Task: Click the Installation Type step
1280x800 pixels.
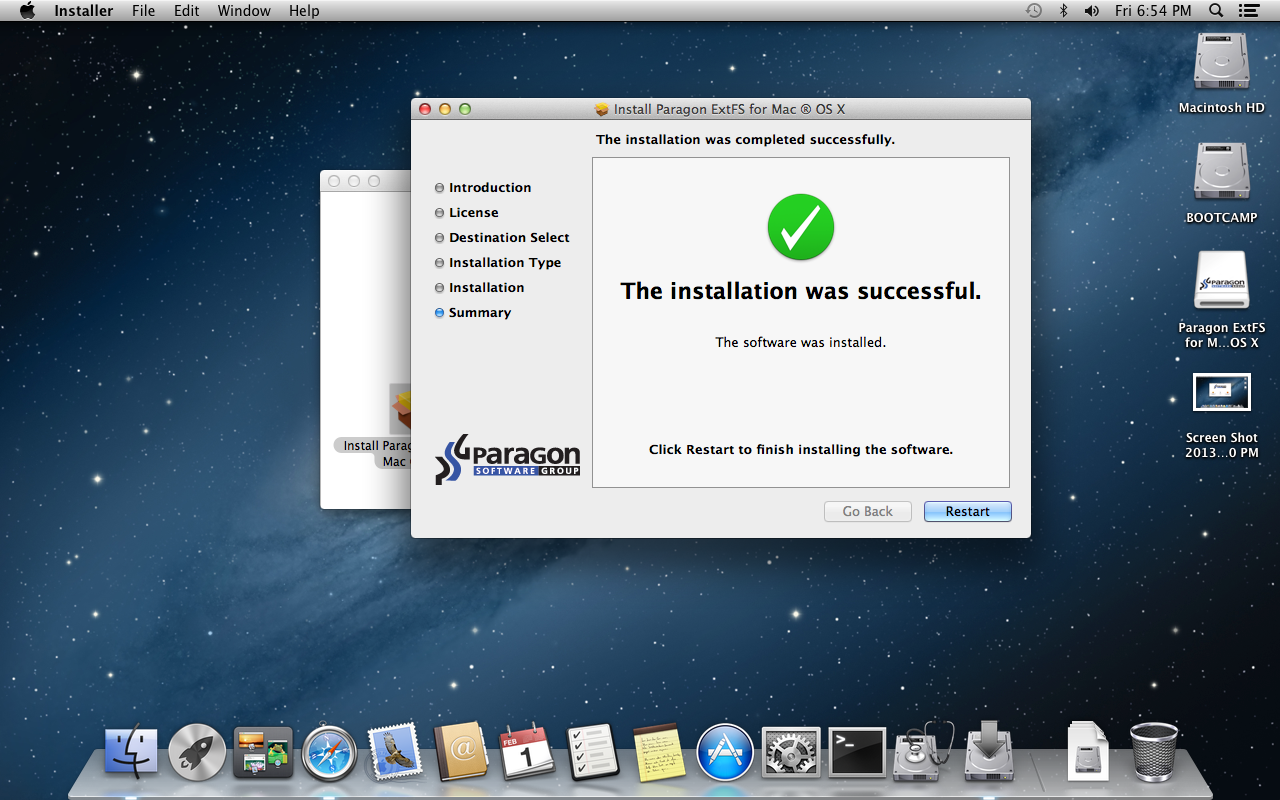Action: tap(505, 262)
